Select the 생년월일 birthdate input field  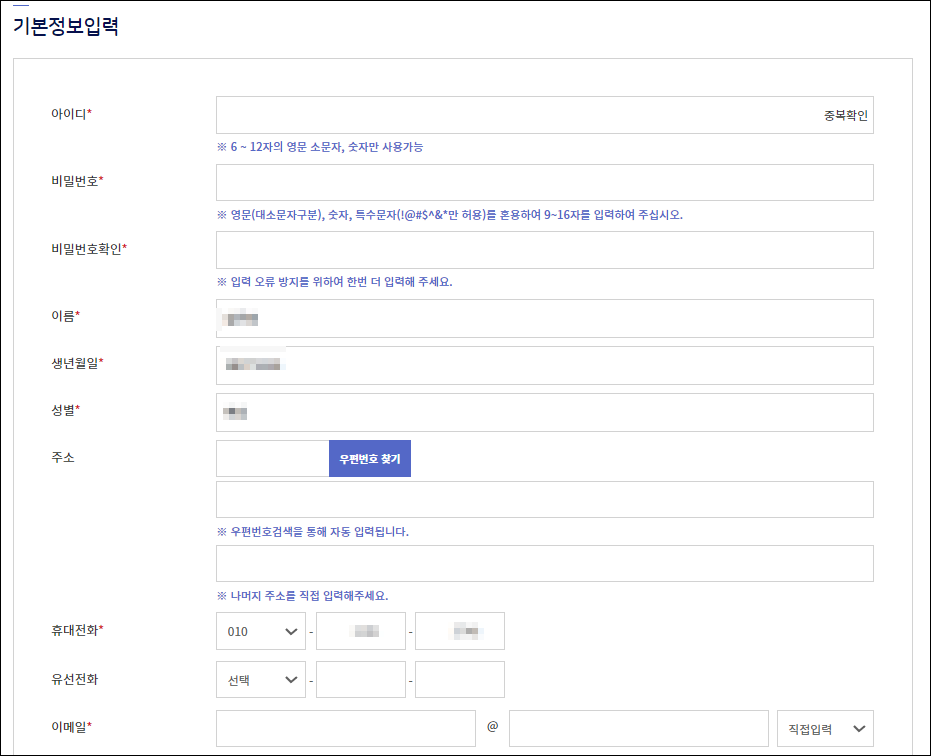[544, 365]
